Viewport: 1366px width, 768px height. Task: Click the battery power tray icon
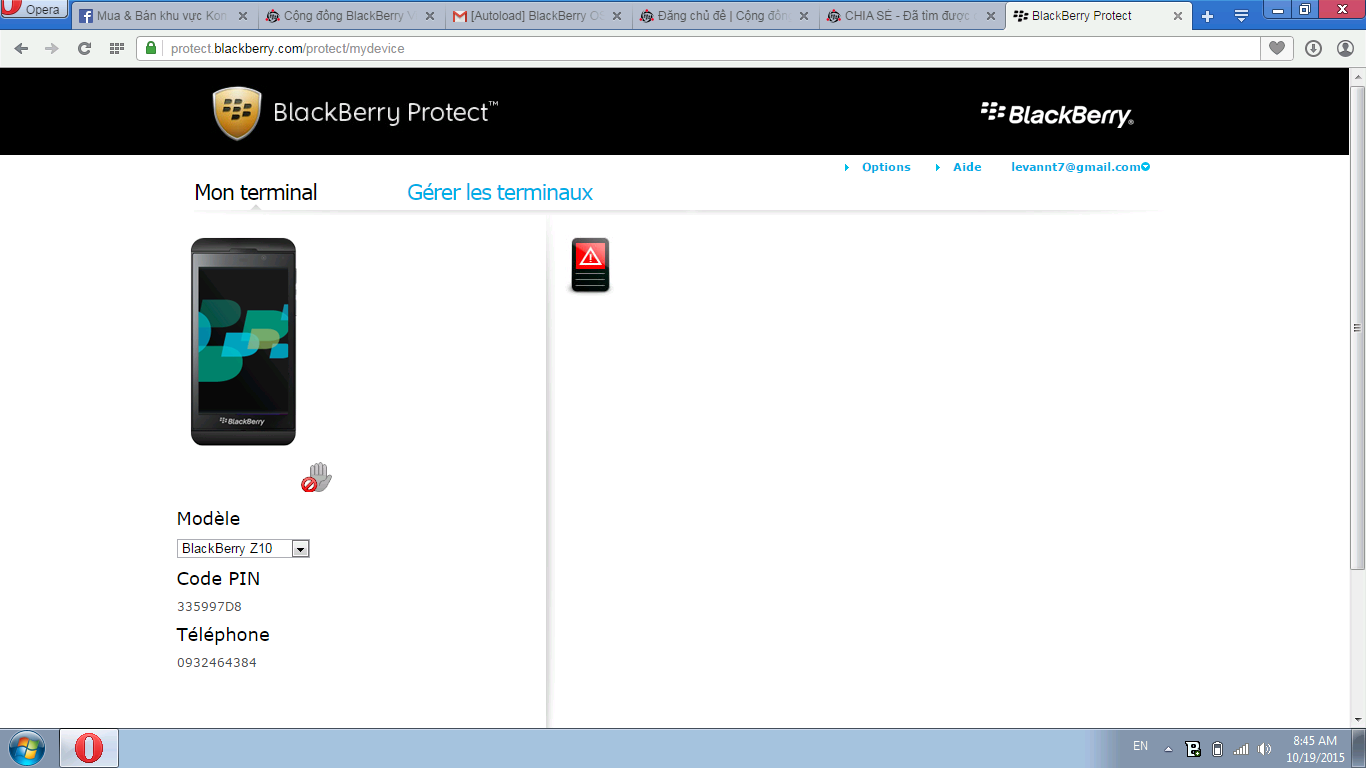click(1217, 748)
